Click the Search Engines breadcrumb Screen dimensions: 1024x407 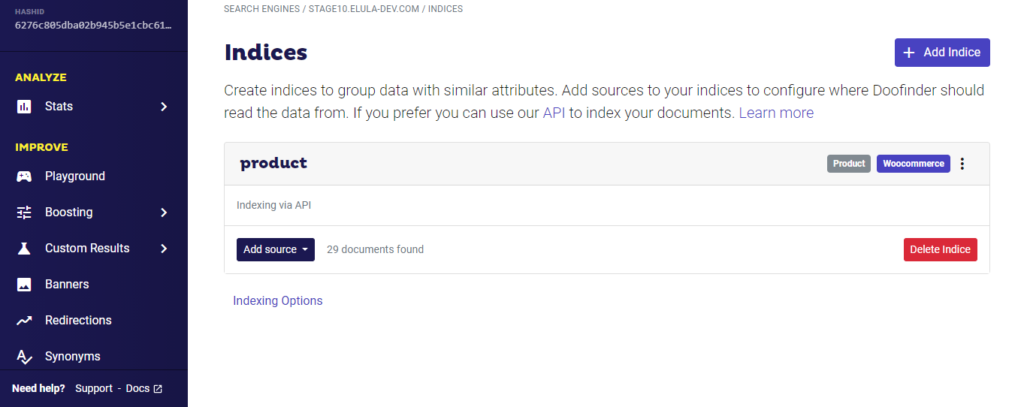pyautogui.click(x=263, y=8)
